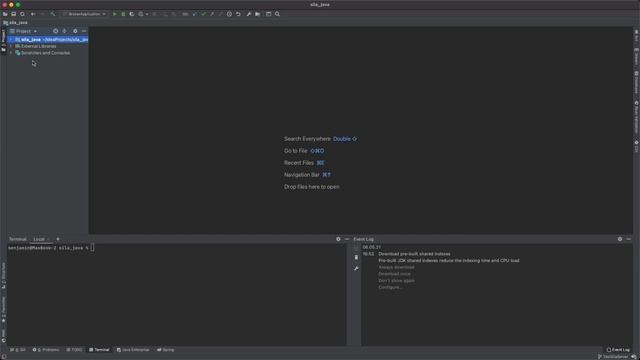The height and width of the screenshot is (360, 640).
Task: Hide the Event Log panel
Action: click(x=629, y=239)
